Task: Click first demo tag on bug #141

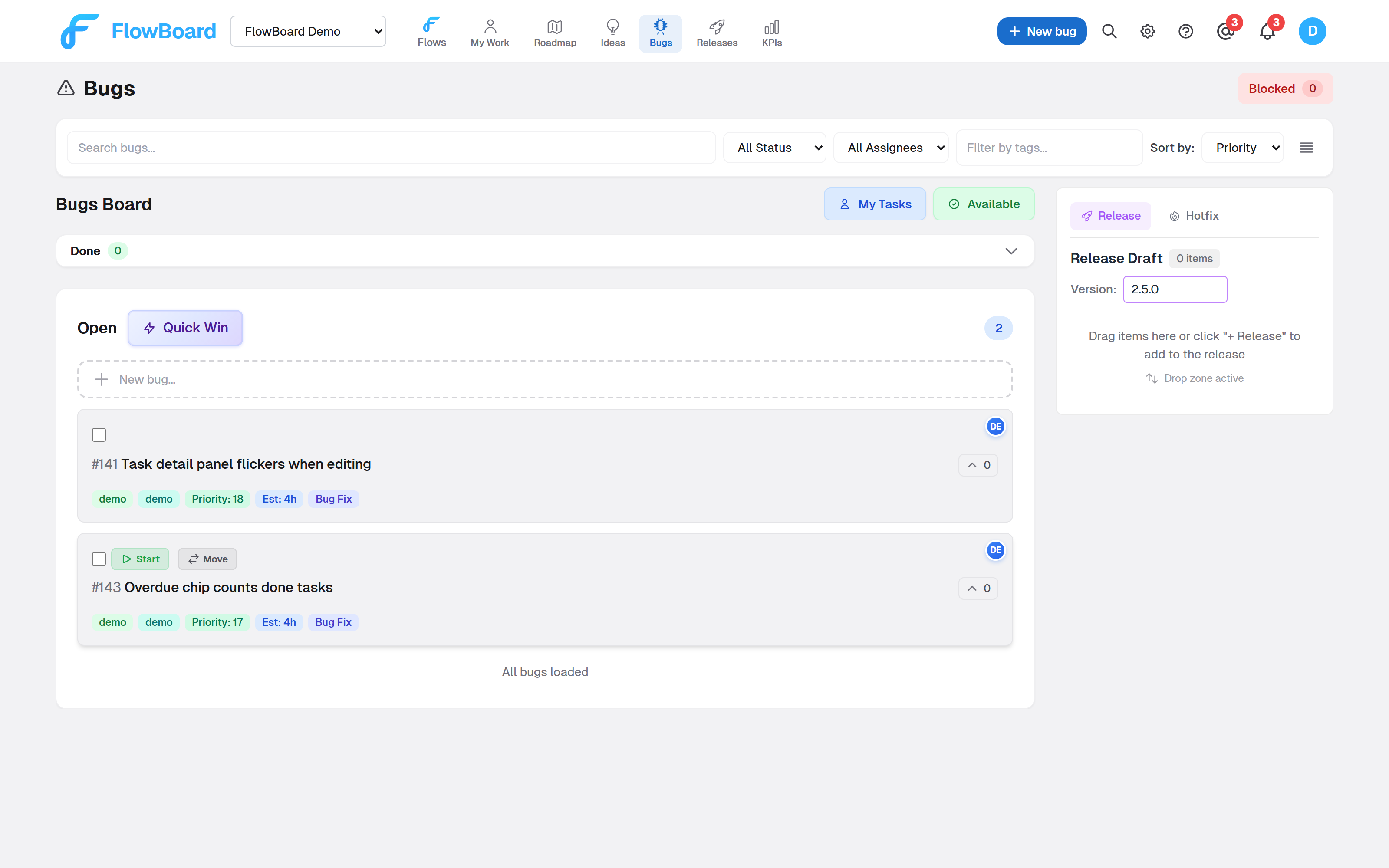Action: coord(112,499)
